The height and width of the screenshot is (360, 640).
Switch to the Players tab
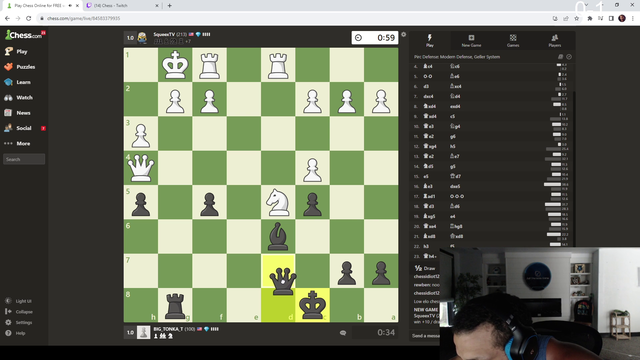(555, 40)
